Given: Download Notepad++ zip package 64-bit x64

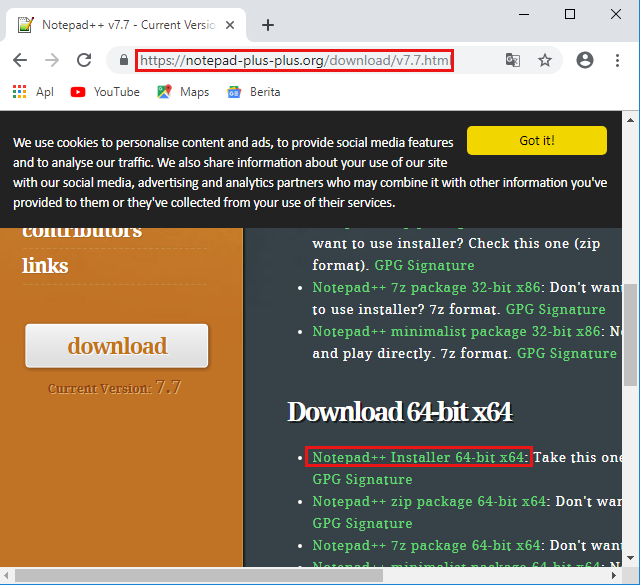Looking at the screenshot, I should click(429, 501).
